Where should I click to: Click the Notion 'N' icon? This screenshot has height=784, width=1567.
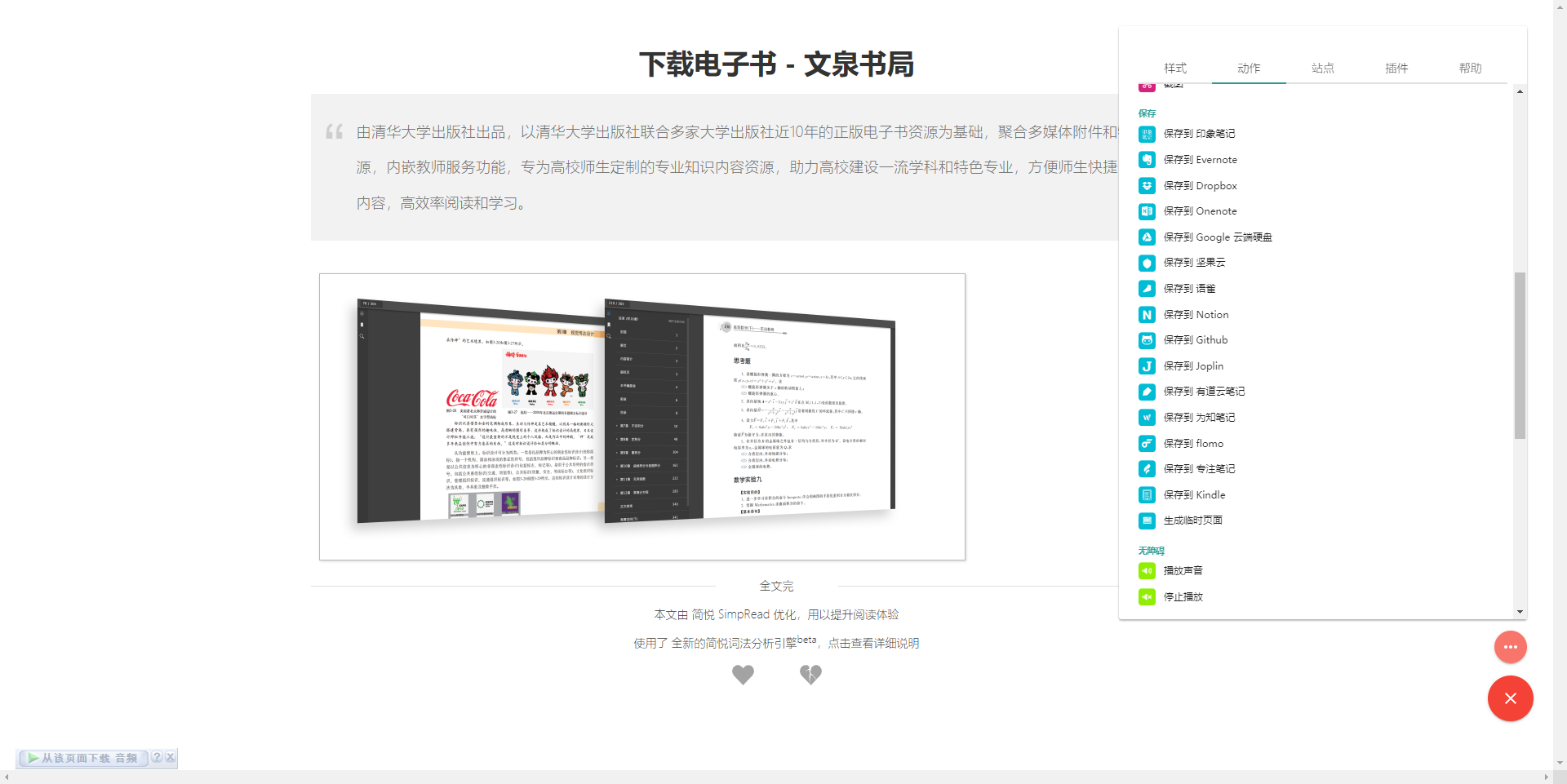tap(1147, 314)
